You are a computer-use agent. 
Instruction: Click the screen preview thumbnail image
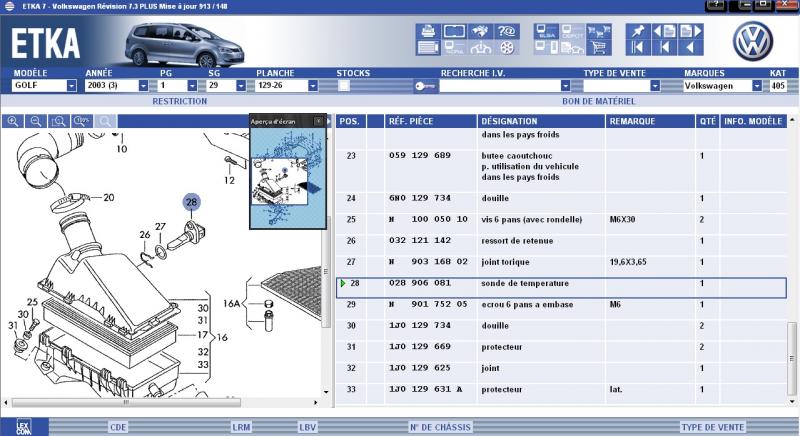click(288, 177)
